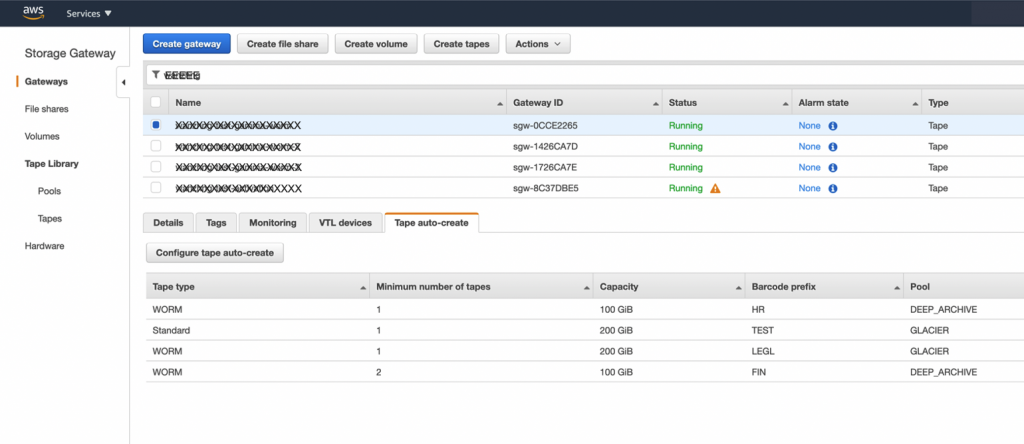Check the gateway sgw-8C37DBE5 checkbox
This screenshot has width=1024, height=444.
tap(155, 187)
